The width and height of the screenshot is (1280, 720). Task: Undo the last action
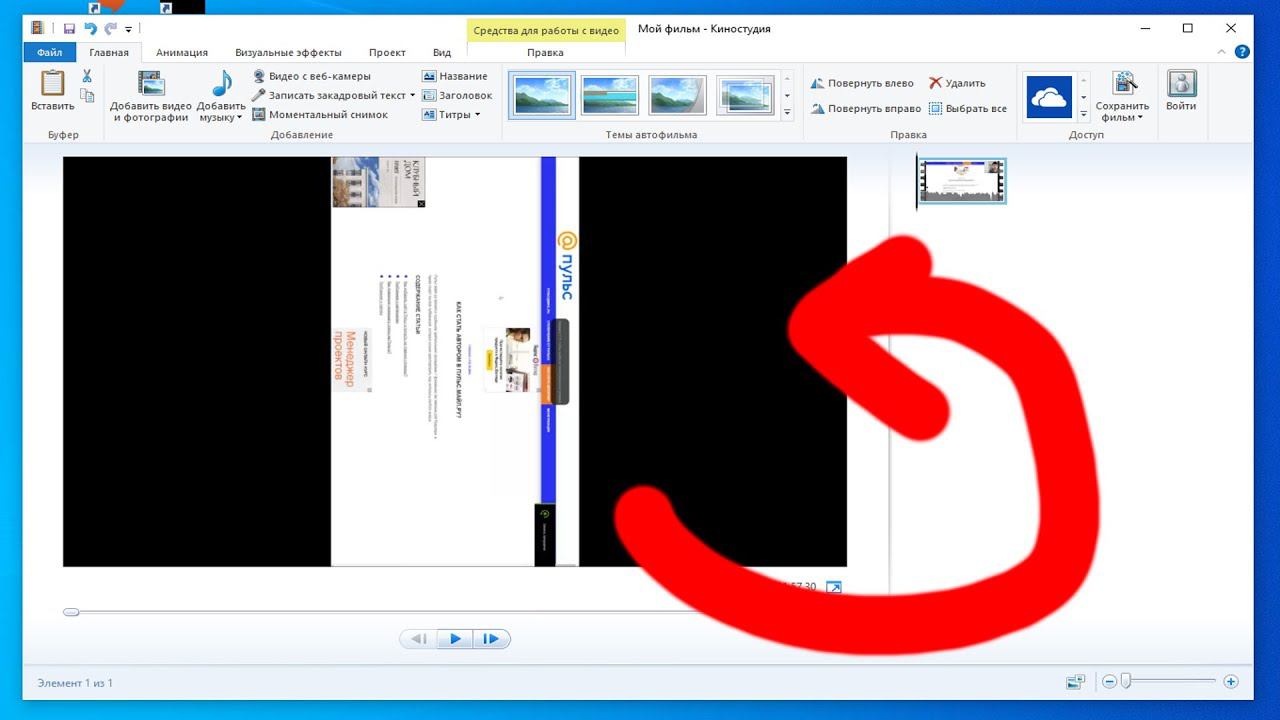[90, 29]
